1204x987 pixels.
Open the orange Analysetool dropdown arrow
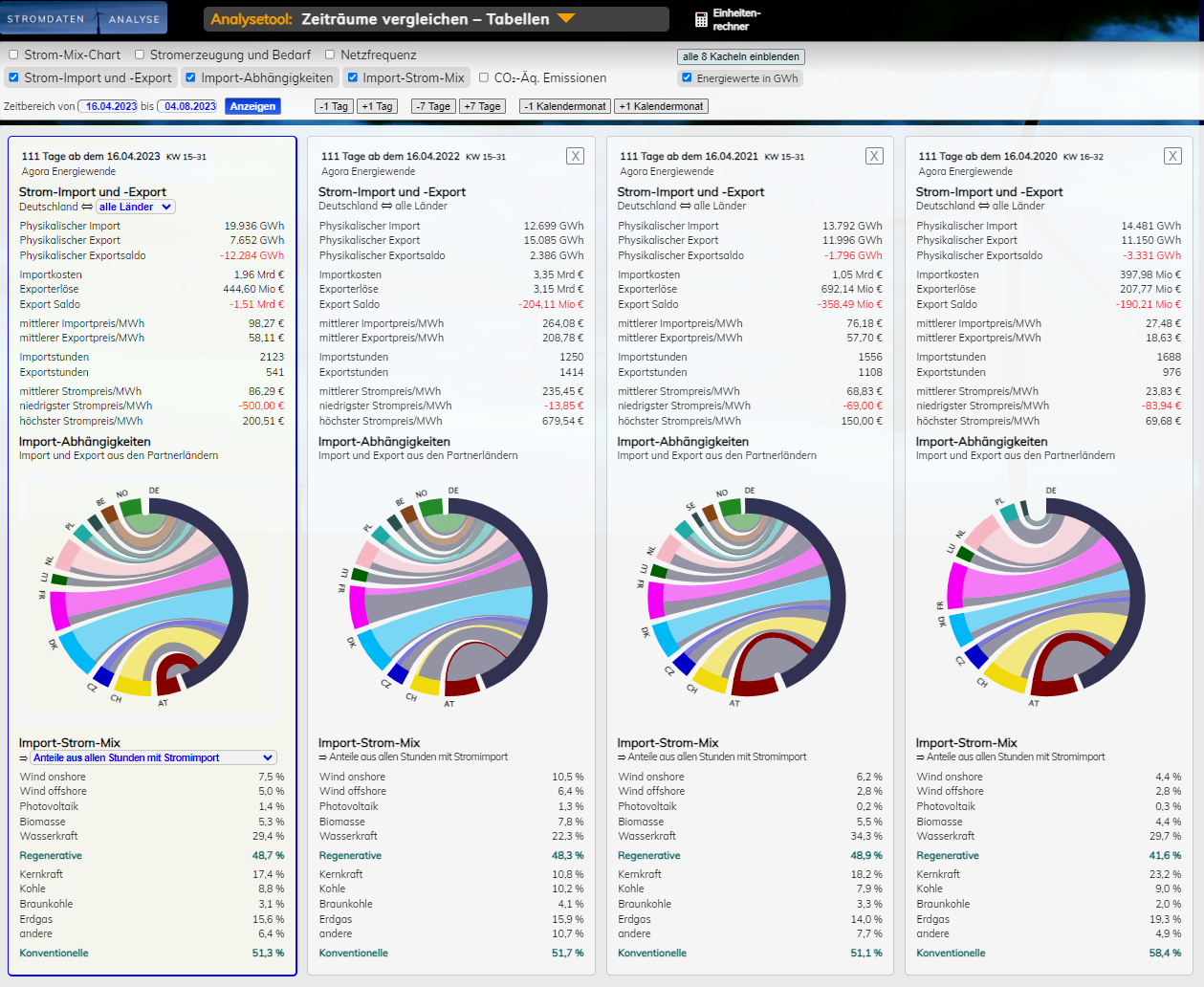566,18
